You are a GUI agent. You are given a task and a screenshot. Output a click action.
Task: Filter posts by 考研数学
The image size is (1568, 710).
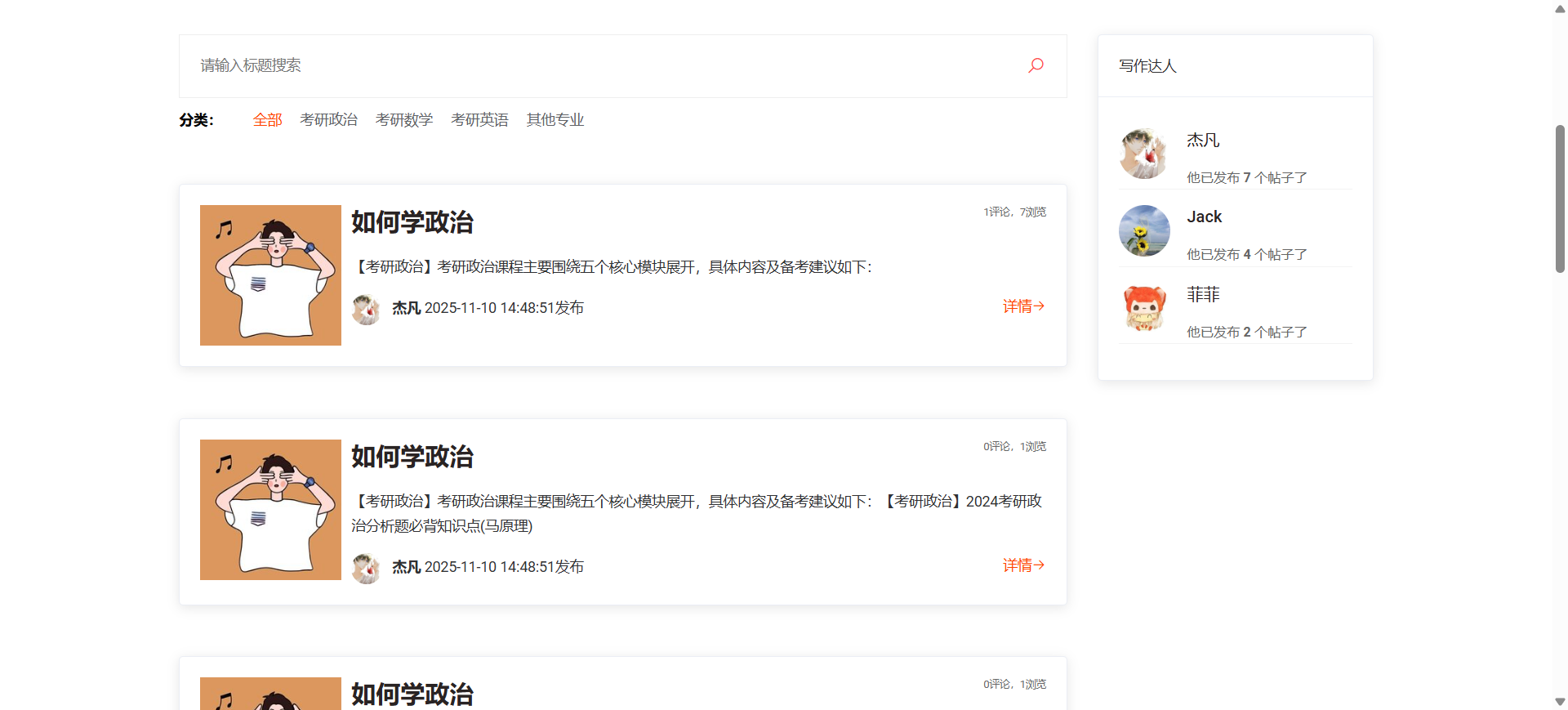pyautogui.click(x=404, y=120)
